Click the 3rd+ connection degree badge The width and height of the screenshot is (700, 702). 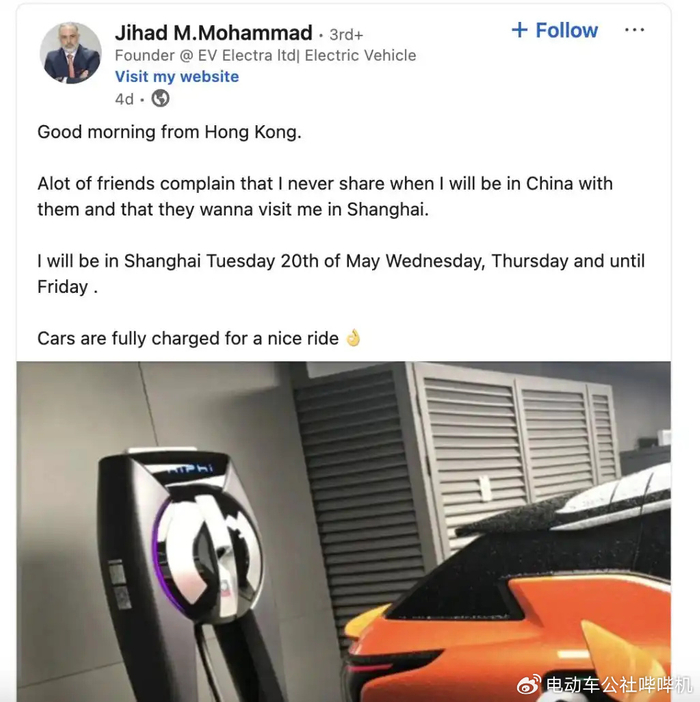click(x=346, y=34)
